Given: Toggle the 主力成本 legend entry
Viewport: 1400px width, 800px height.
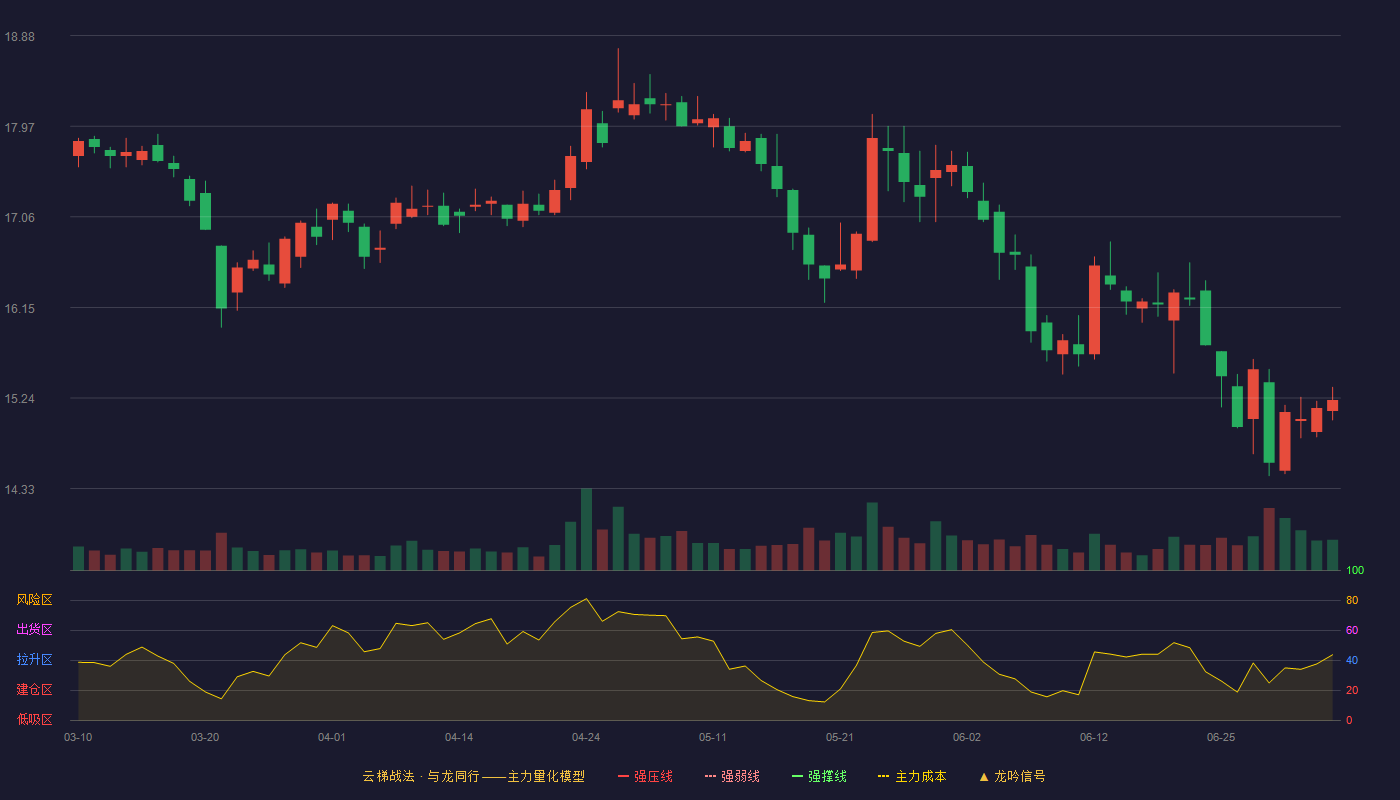Looking at the screenshot, I should coord(912,776).
